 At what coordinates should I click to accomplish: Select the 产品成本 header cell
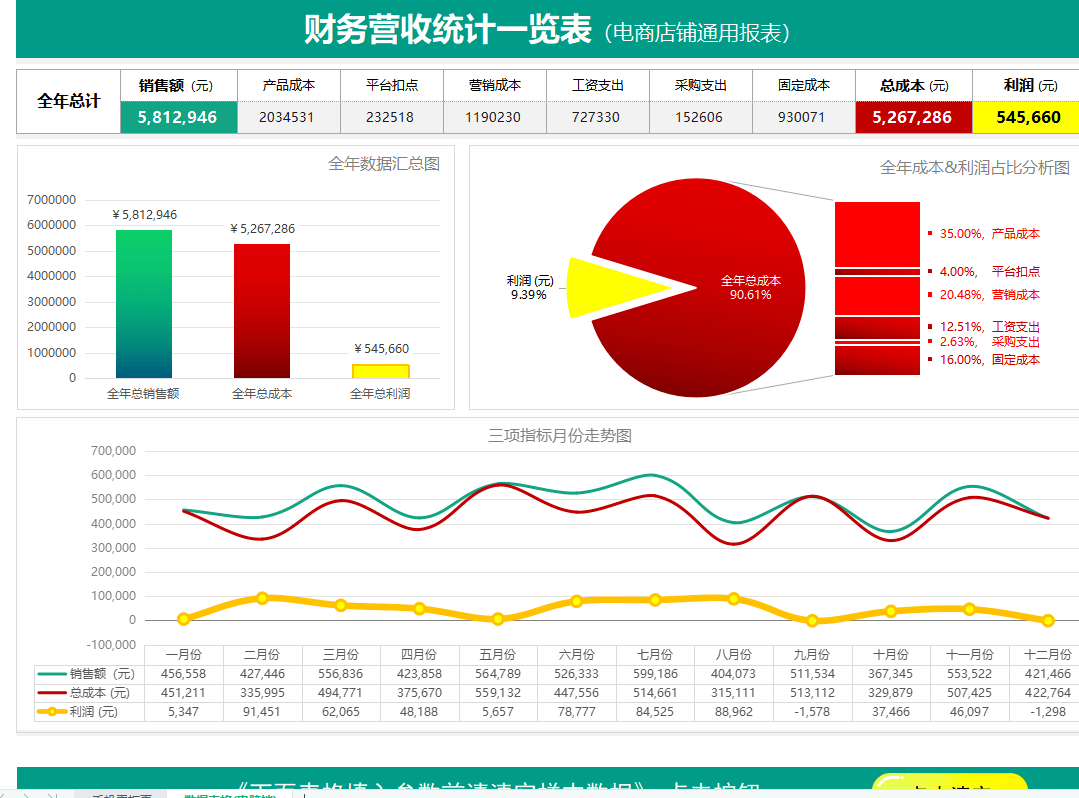288,85
